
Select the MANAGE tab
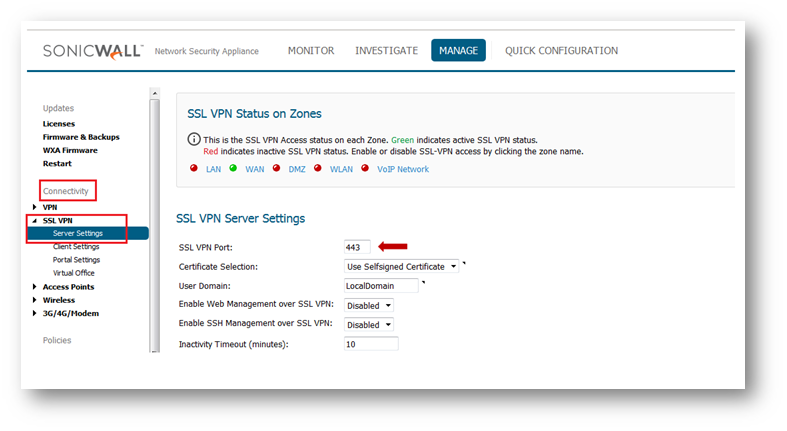tap(458, 50)
